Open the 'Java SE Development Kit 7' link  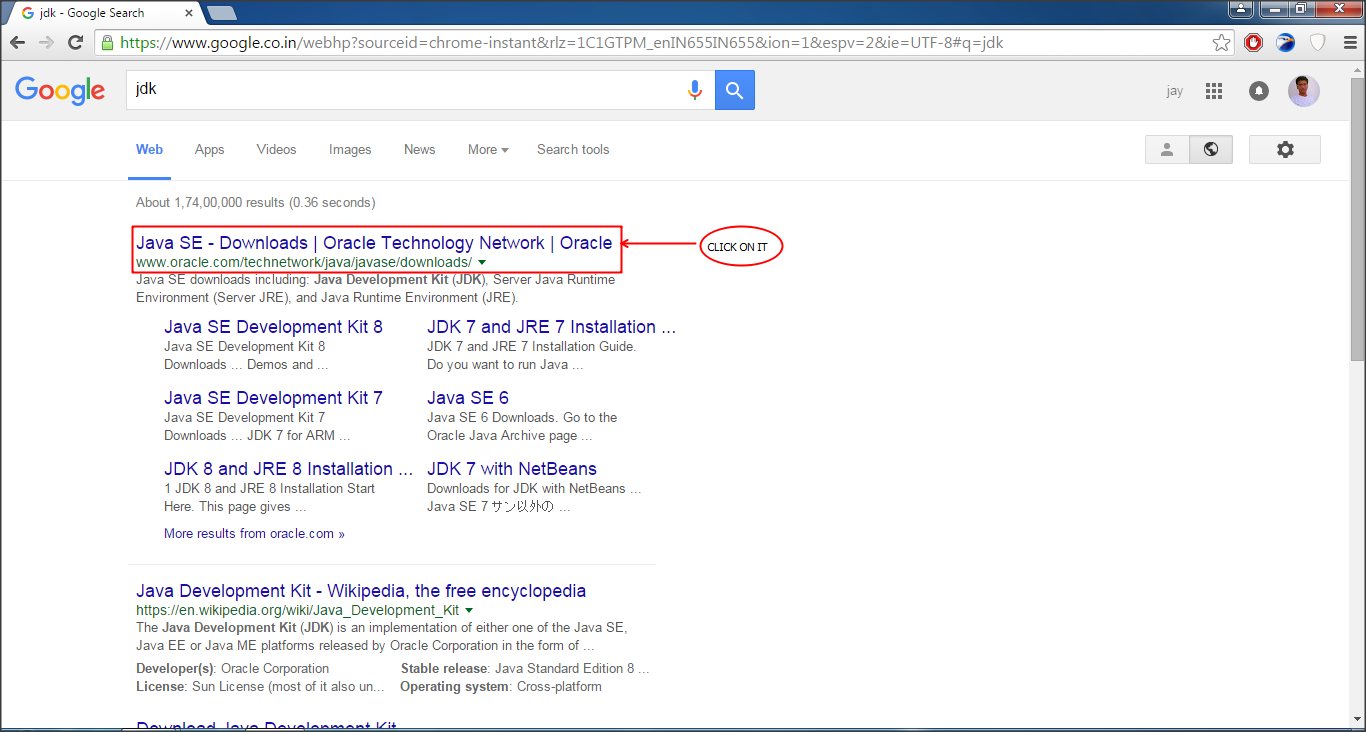click(273, 398)
